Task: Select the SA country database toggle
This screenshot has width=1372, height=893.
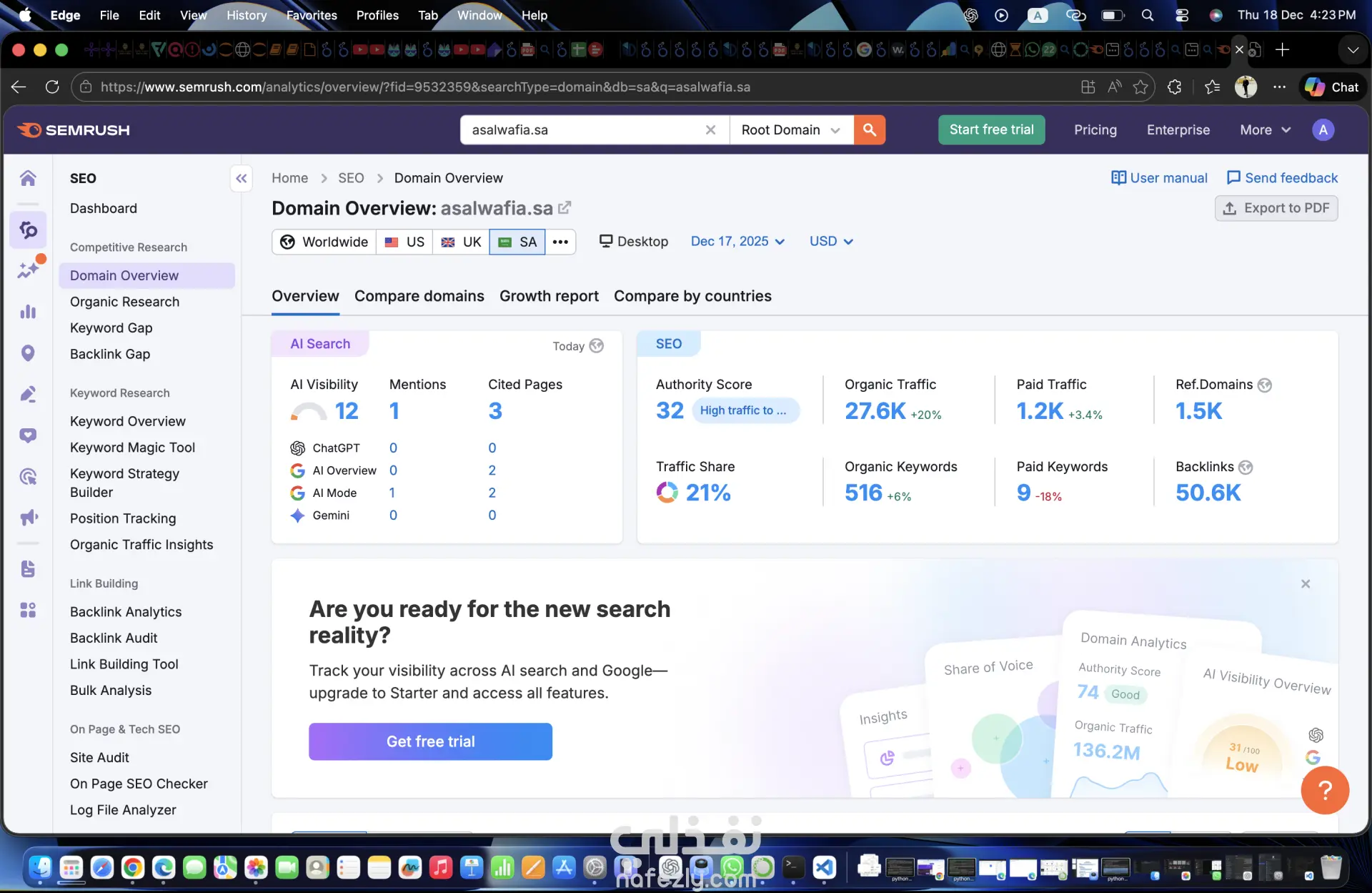Action: pyautogui.click(x=517, y=242)
